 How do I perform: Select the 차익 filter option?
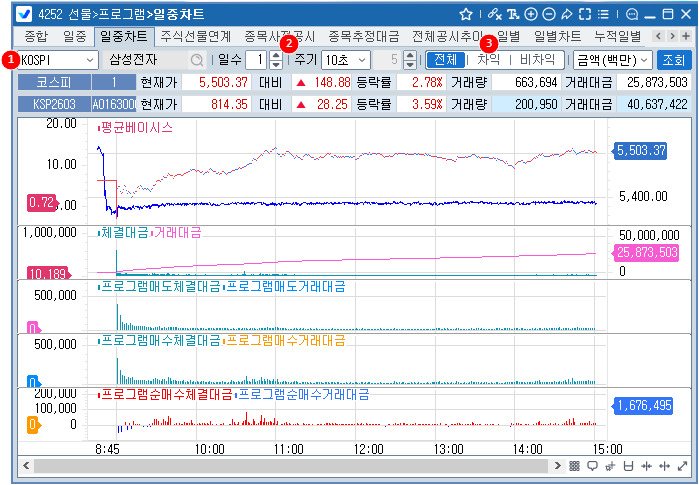pos(488,60)
